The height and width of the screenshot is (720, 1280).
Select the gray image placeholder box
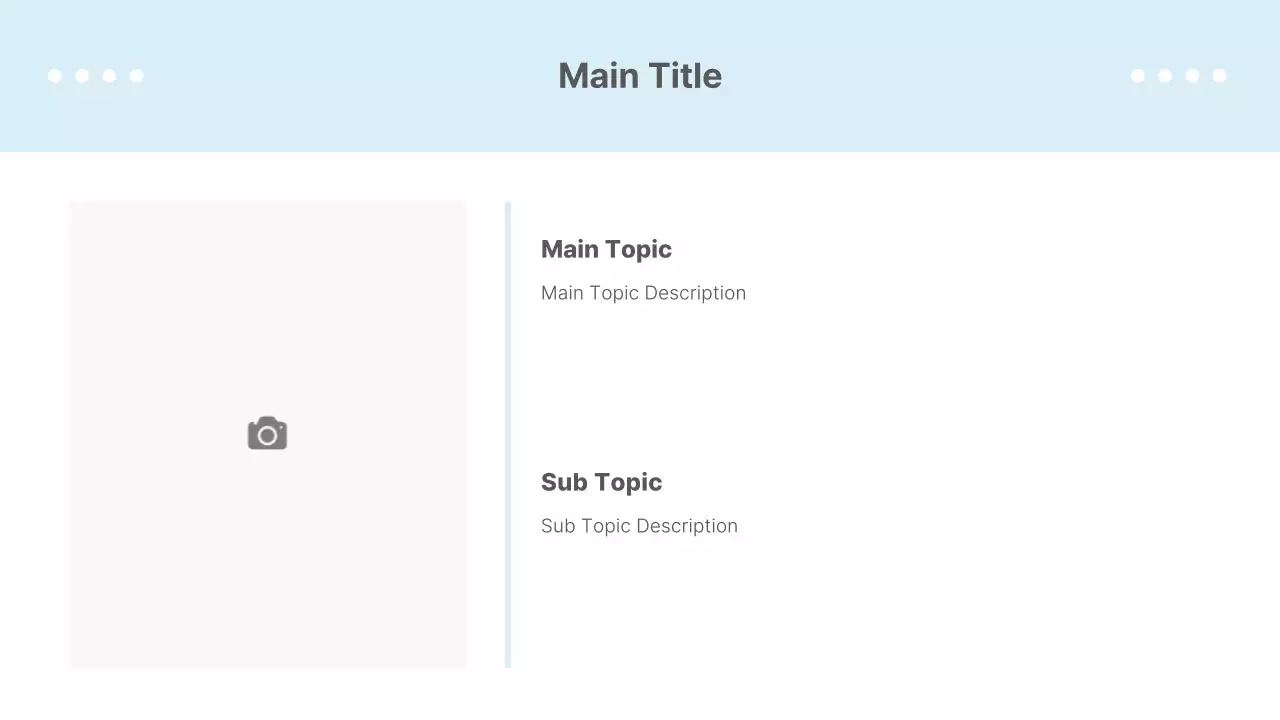coord(267,300)
